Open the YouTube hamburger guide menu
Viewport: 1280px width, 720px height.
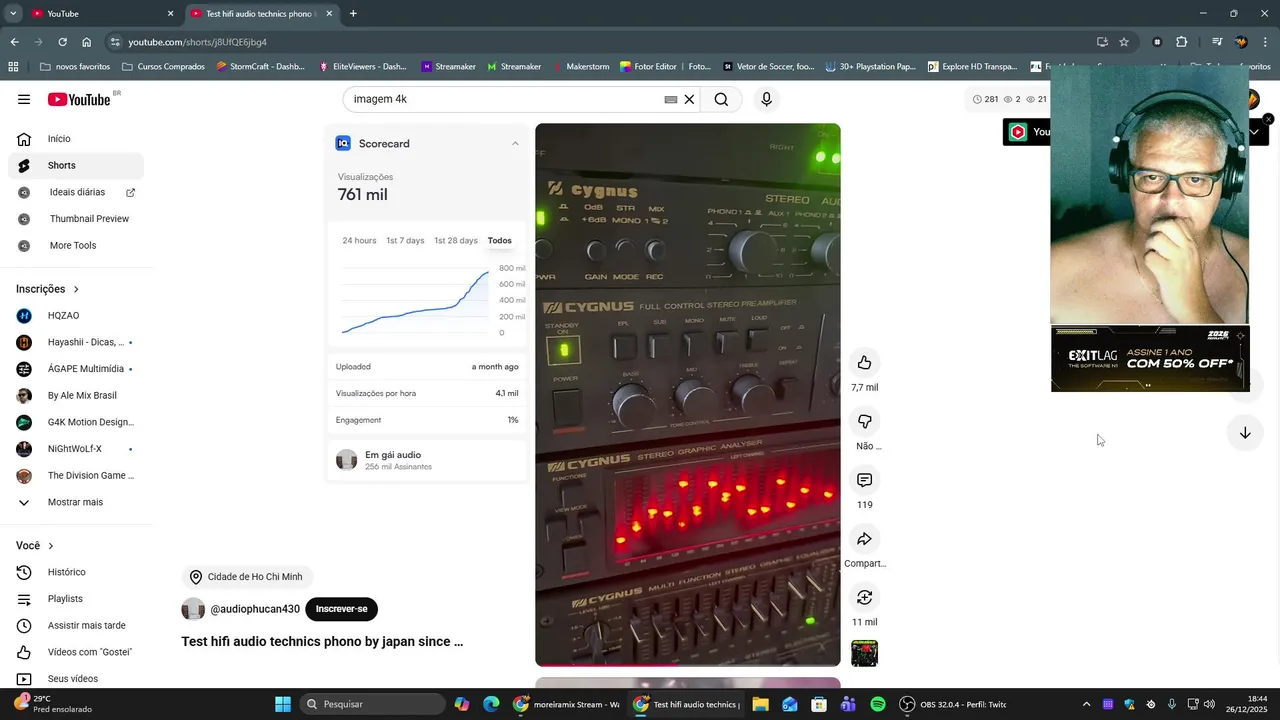tap(24, 99)
